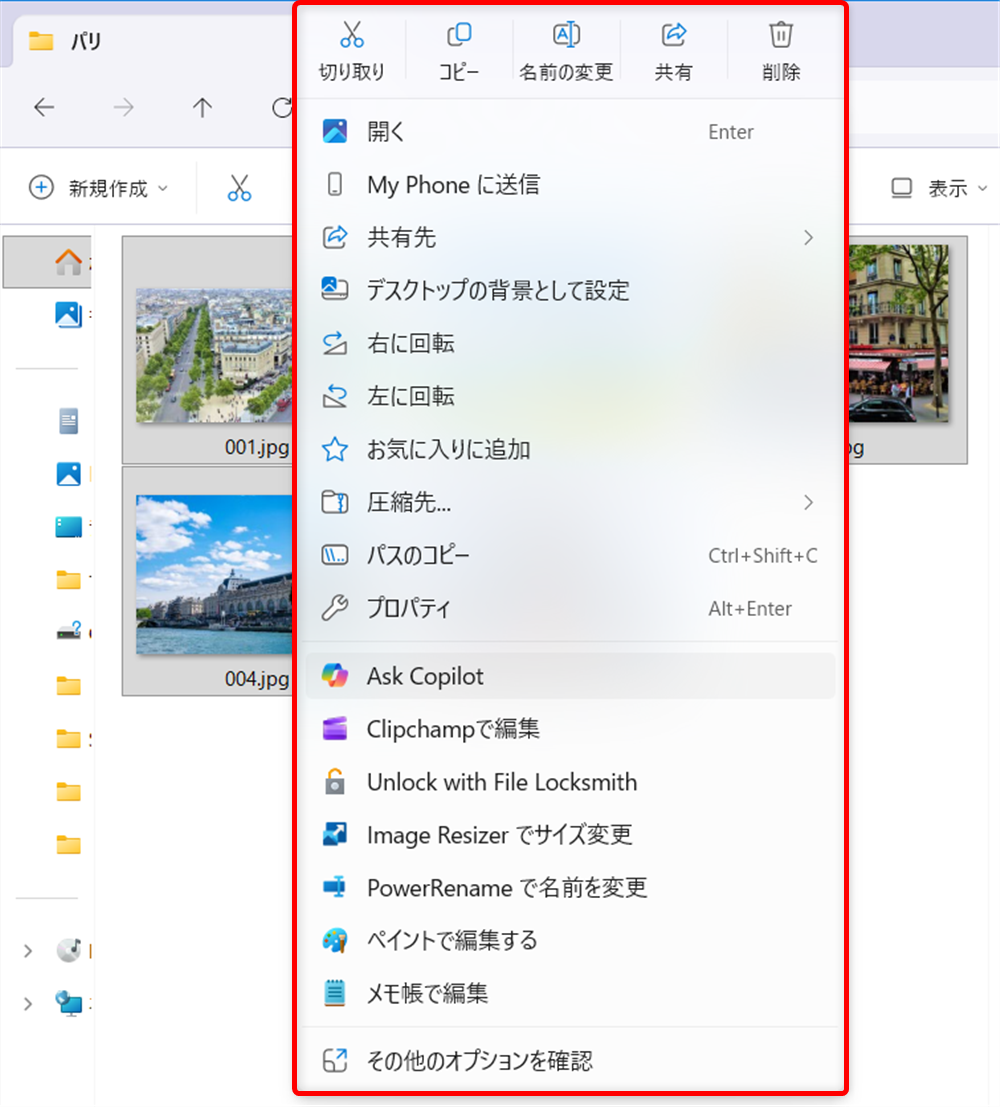The image size is (1000, 1107).
Task: Click the refresh icon
Action: pyautogui.click(x=280, y=108)
